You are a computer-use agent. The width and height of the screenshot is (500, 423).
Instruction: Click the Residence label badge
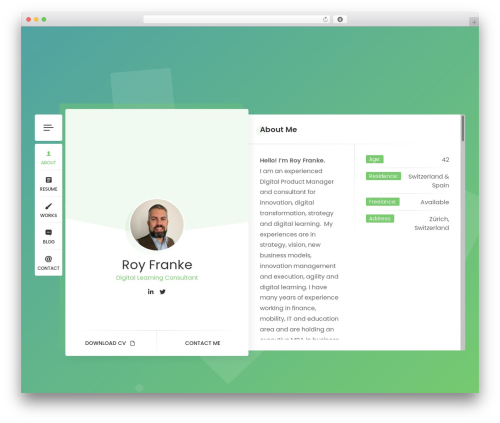(383, 176)
